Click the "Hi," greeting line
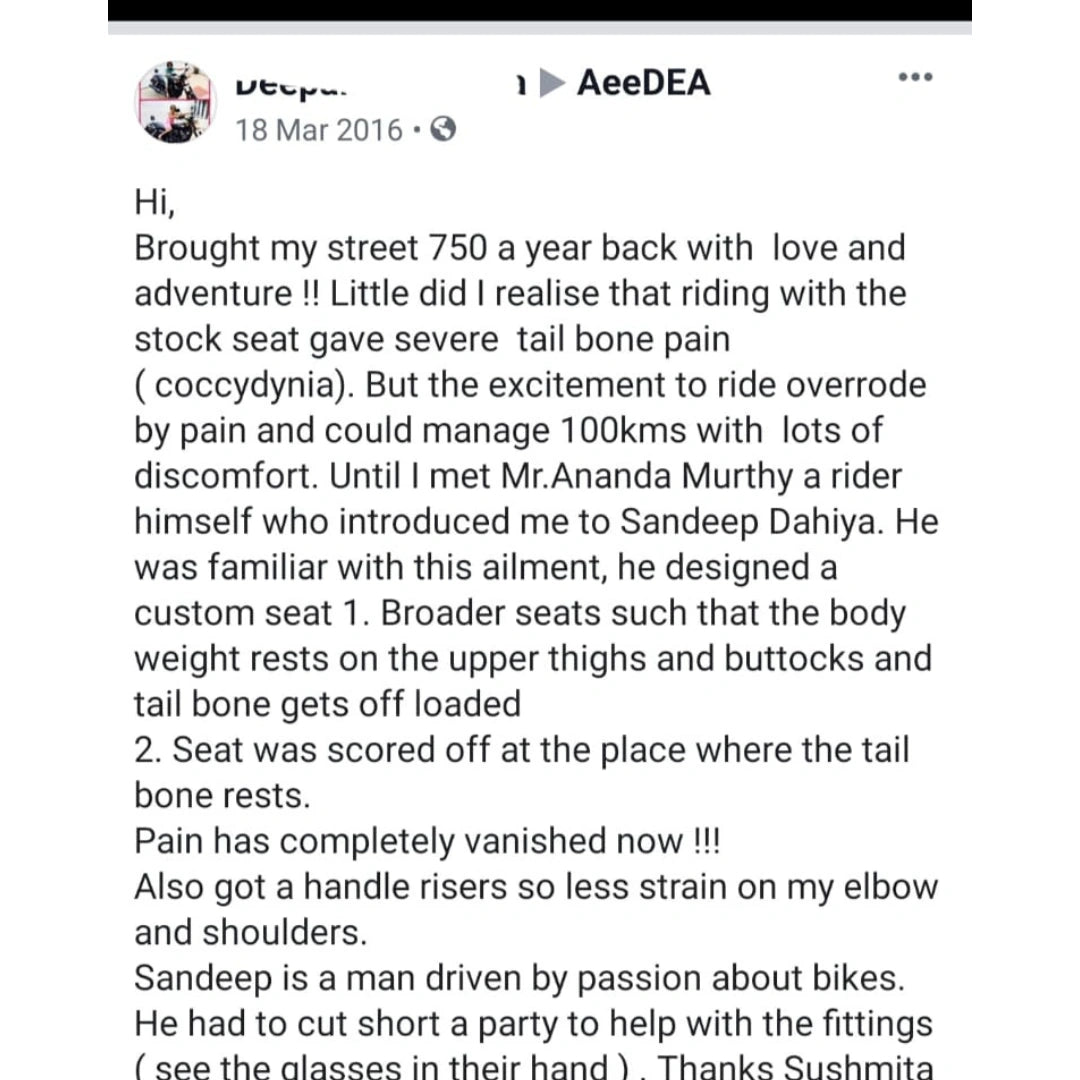1080x1080 pixels. tap(155, 203)
